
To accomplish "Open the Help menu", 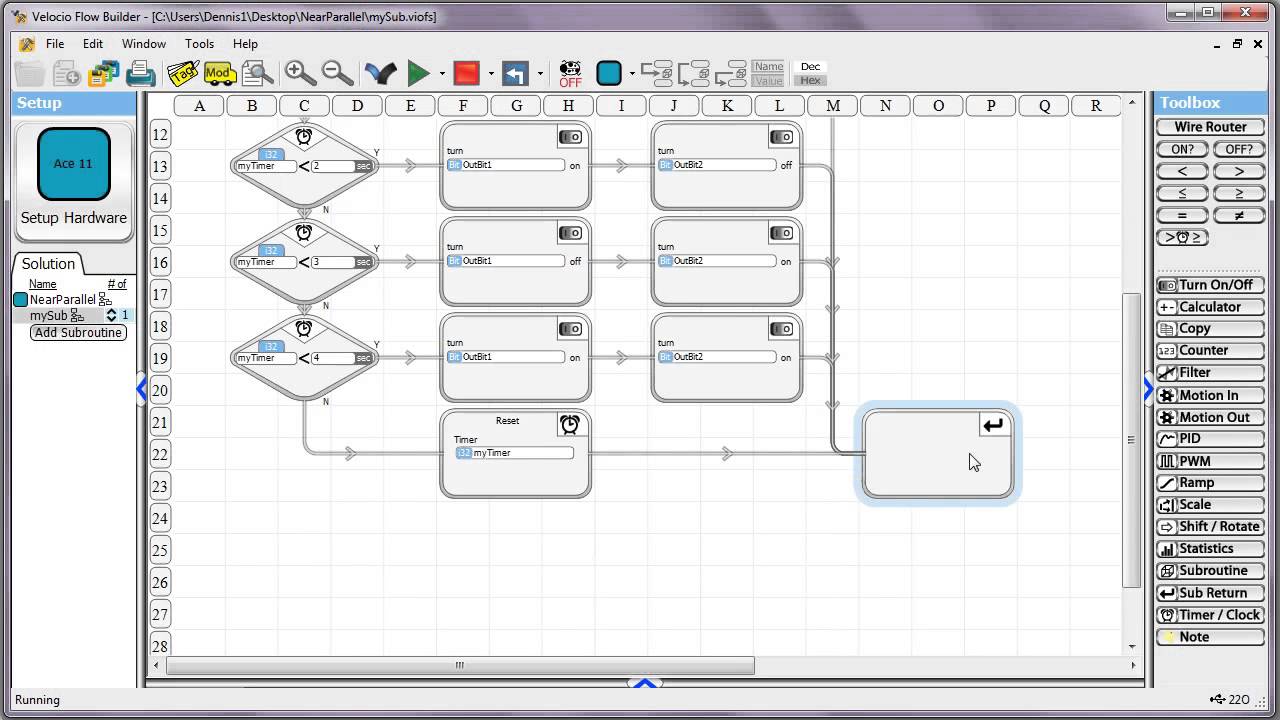I will pos(245,44).
